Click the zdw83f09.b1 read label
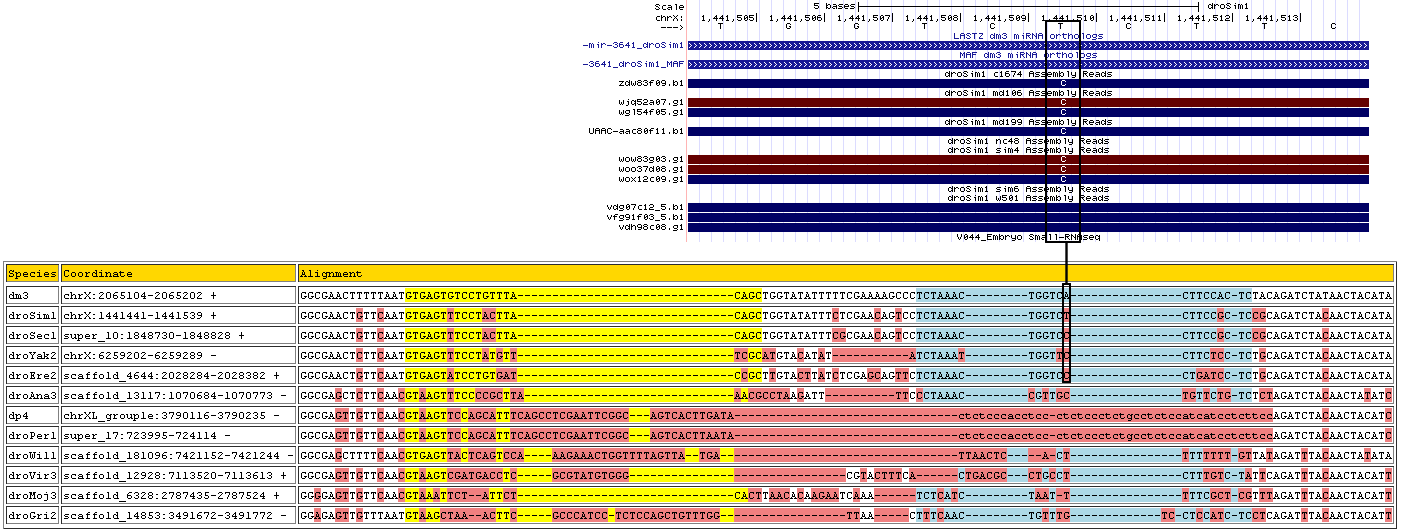 click(651, 83)
